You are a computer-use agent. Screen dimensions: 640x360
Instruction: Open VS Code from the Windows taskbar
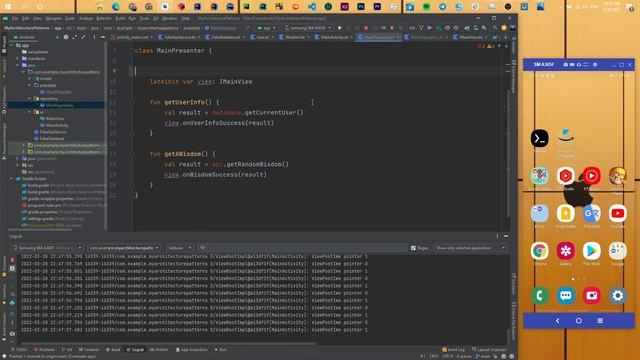point(312,7)
